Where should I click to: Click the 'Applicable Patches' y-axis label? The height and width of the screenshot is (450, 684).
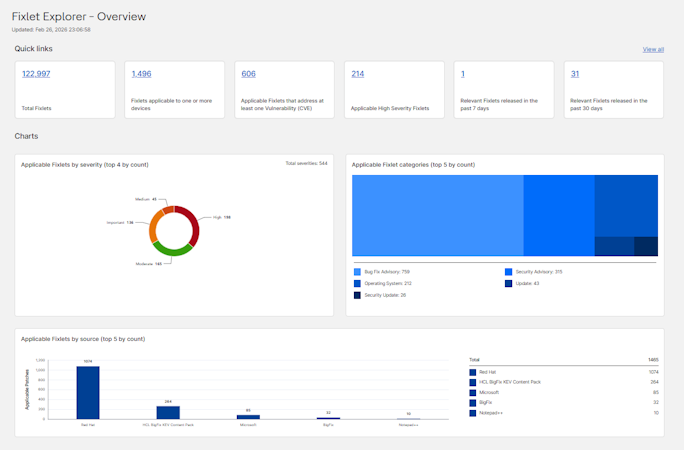(27, 389)
